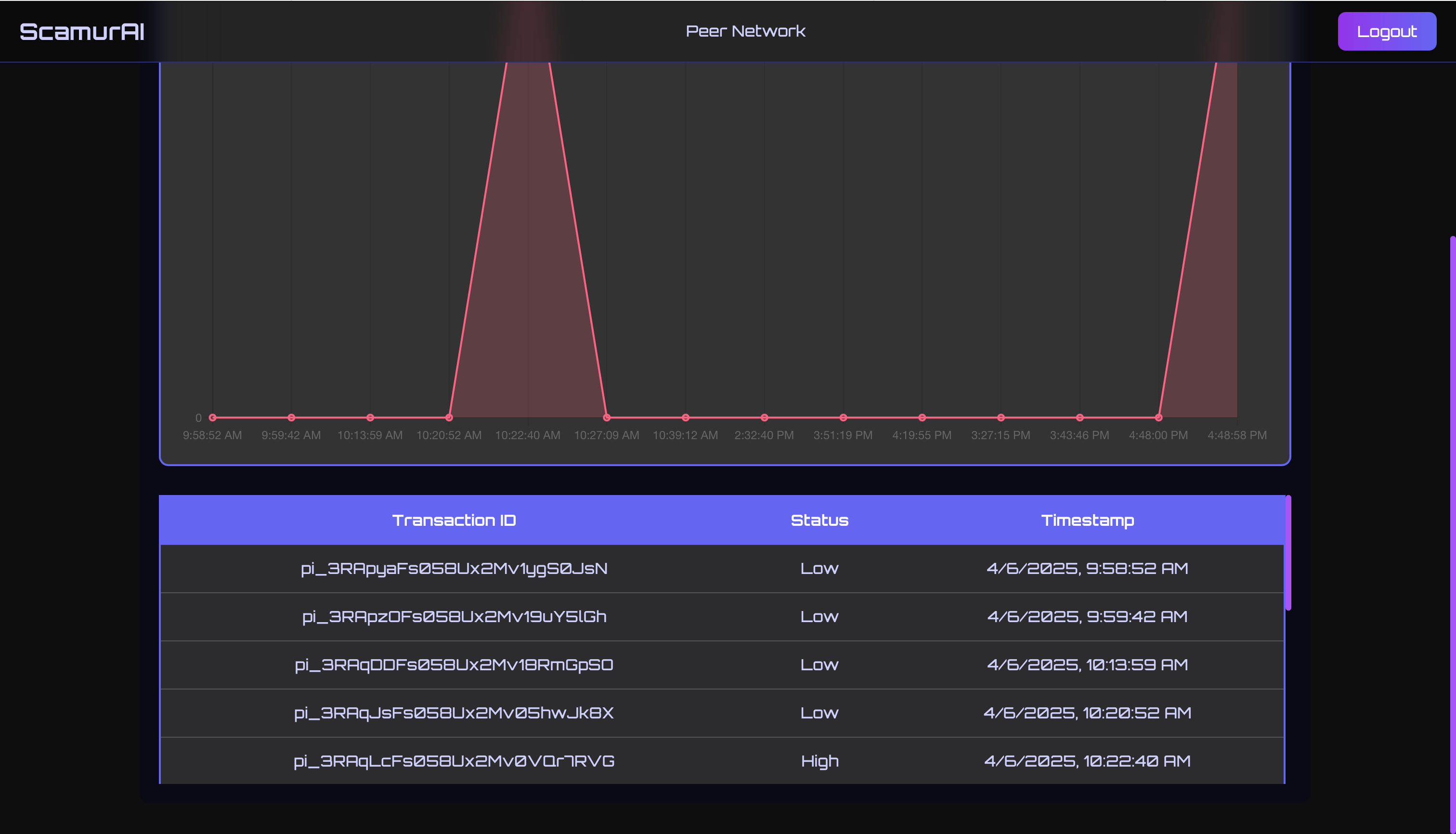
Task: Select the 10:20:52 AM transaction row
Action: coord(1087,713)
